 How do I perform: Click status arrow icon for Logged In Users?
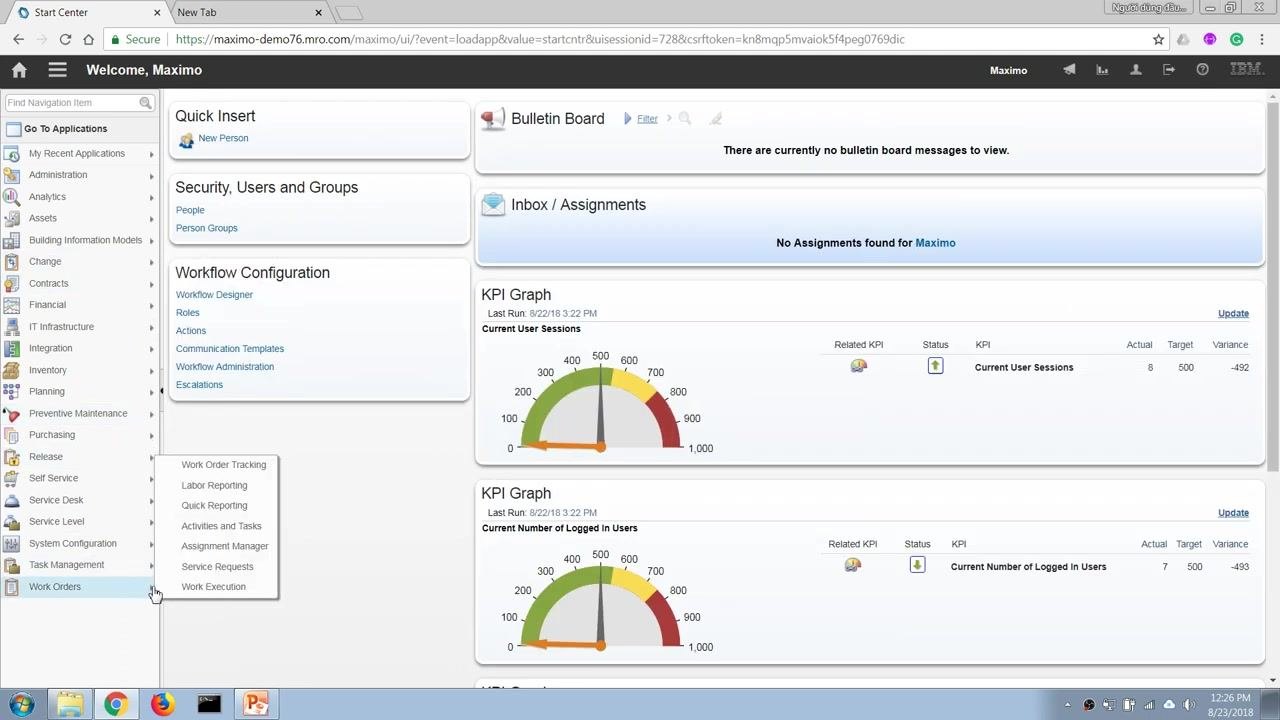pos(917,565)
